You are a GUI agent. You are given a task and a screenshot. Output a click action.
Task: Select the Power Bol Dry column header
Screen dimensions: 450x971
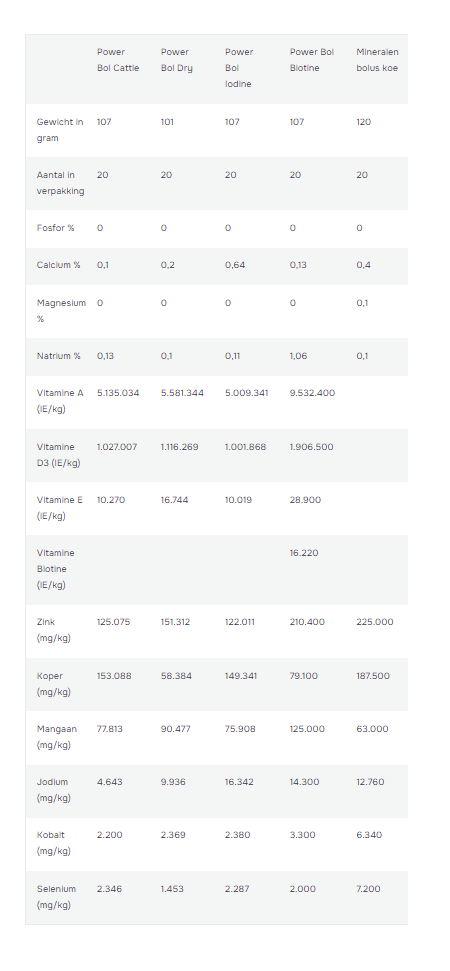point(176,60)
